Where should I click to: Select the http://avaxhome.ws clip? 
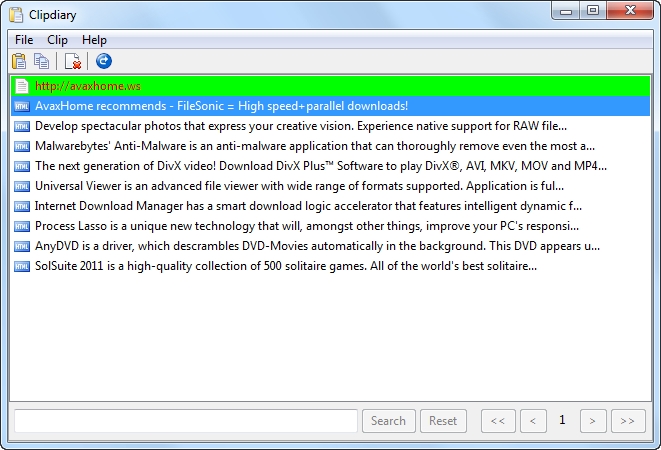[x=330, y=86]
